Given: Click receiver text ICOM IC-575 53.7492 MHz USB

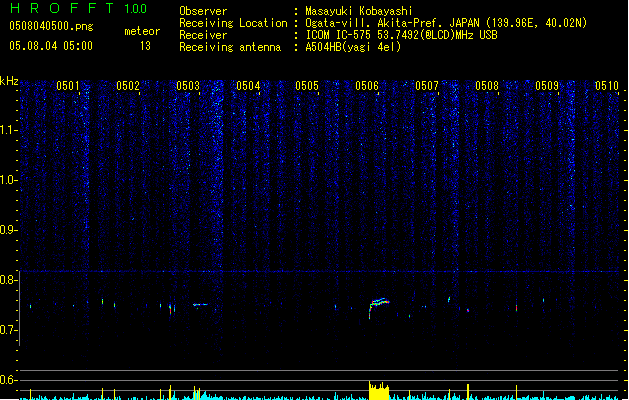Looking at the screenshot, I should click(402, 35).
